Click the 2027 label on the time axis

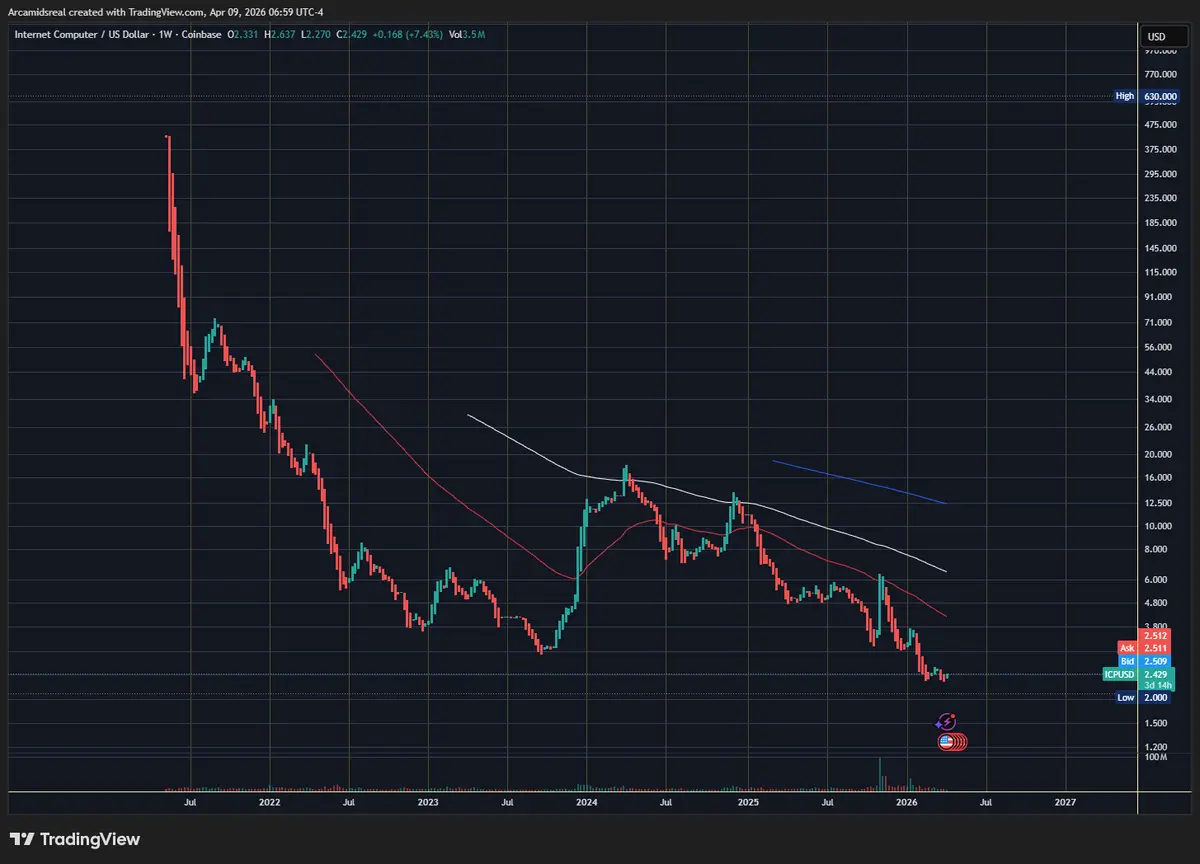coord(1066,802)
